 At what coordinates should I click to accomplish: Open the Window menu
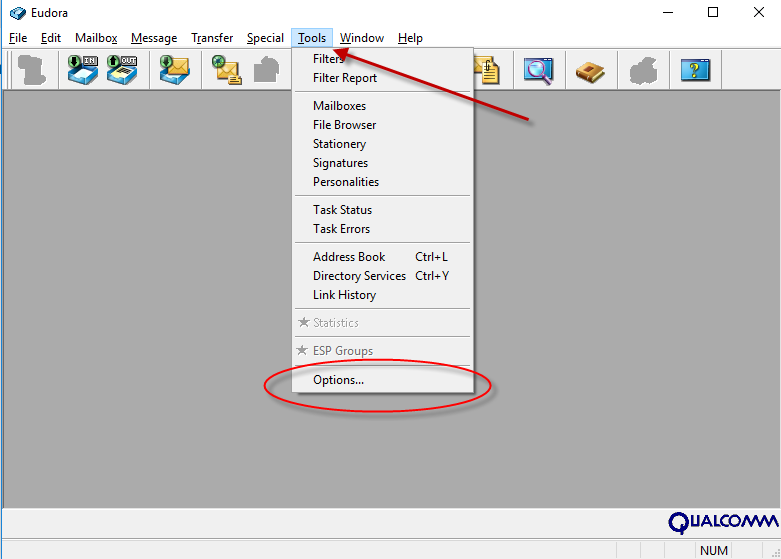pyautogui.click(x=362, y=38)
